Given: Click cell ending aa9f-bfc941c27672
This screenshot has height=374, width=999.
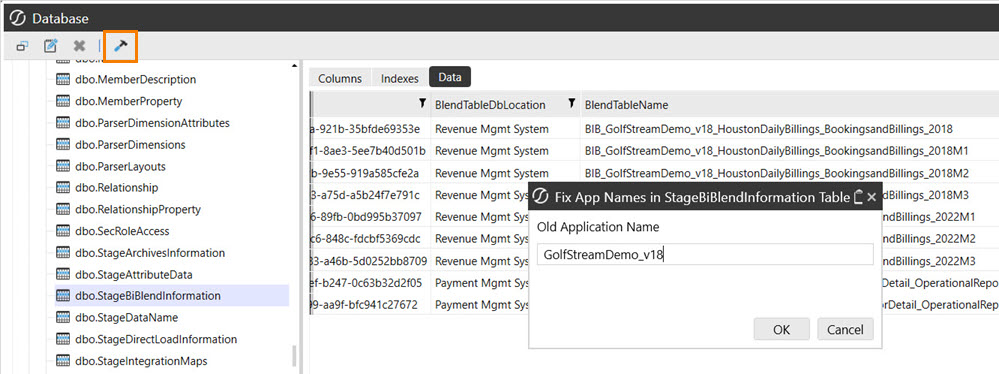Looking at the screenshot, I should tap(370, 305).
